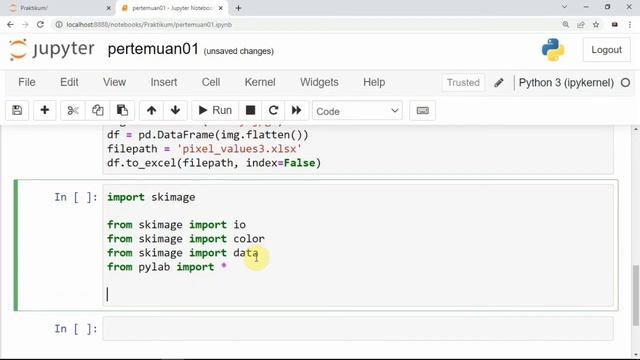Viewport: 640px width, 360px height.
Task: Switch to the pertemuan01 Jupyter Notebook tab
Action: 172,8
